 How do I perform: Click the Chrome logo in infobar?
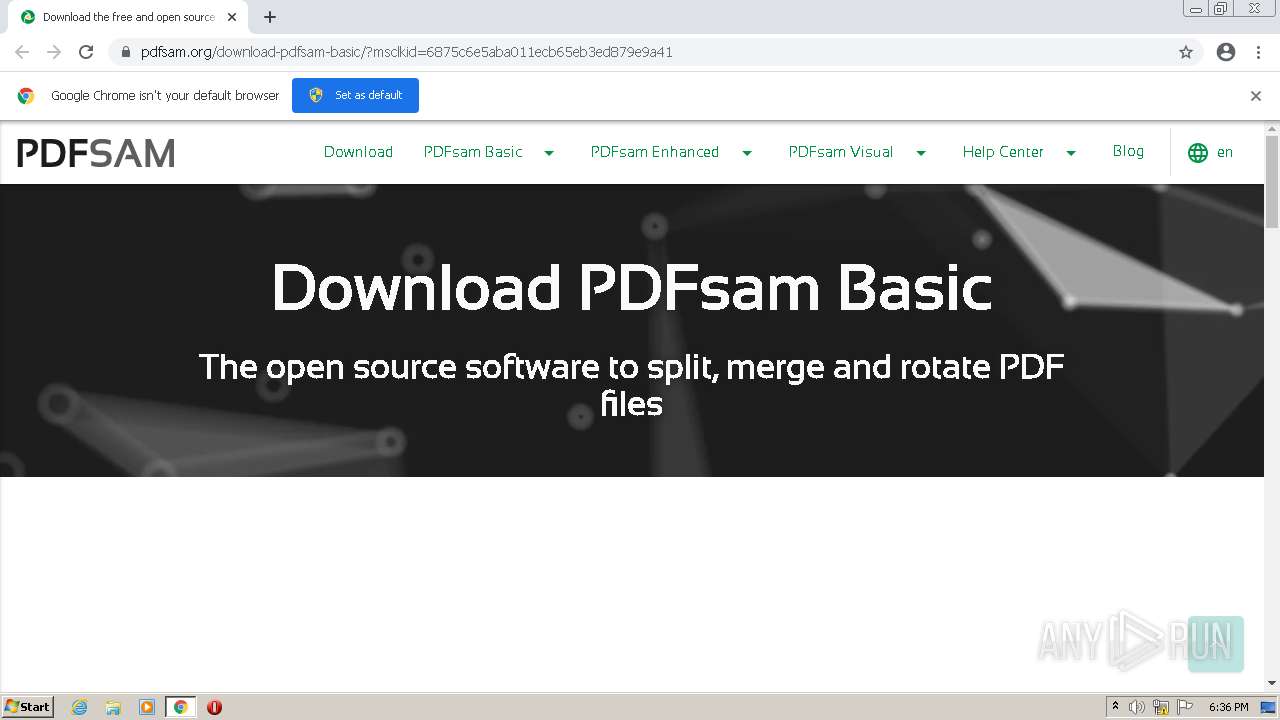(26, 96)
